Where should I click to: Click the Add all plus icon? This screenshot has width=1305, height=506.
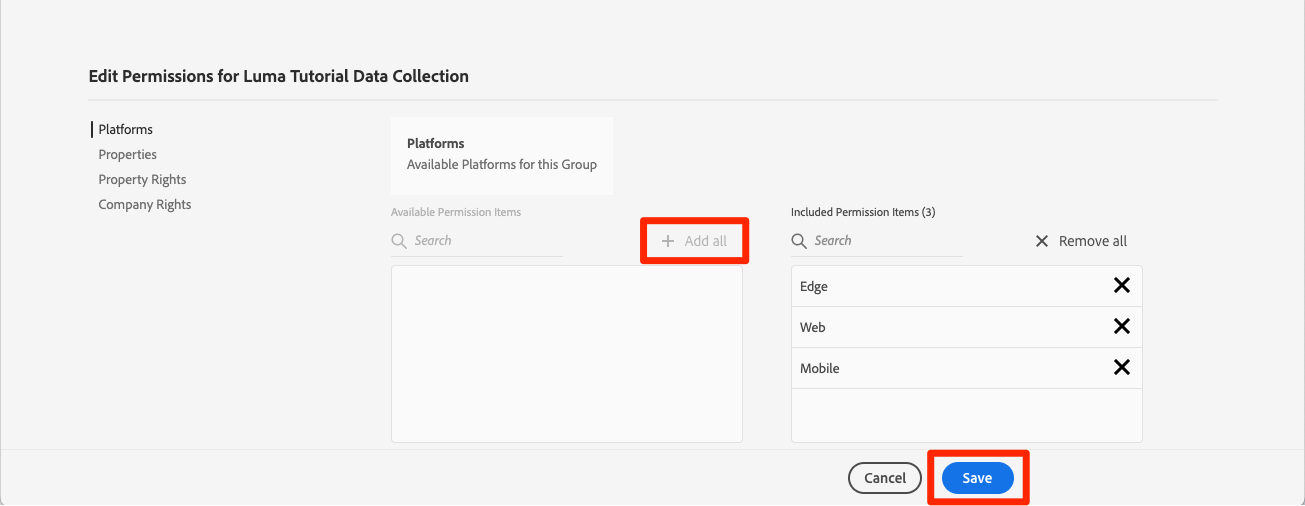(x=668, y=241)
